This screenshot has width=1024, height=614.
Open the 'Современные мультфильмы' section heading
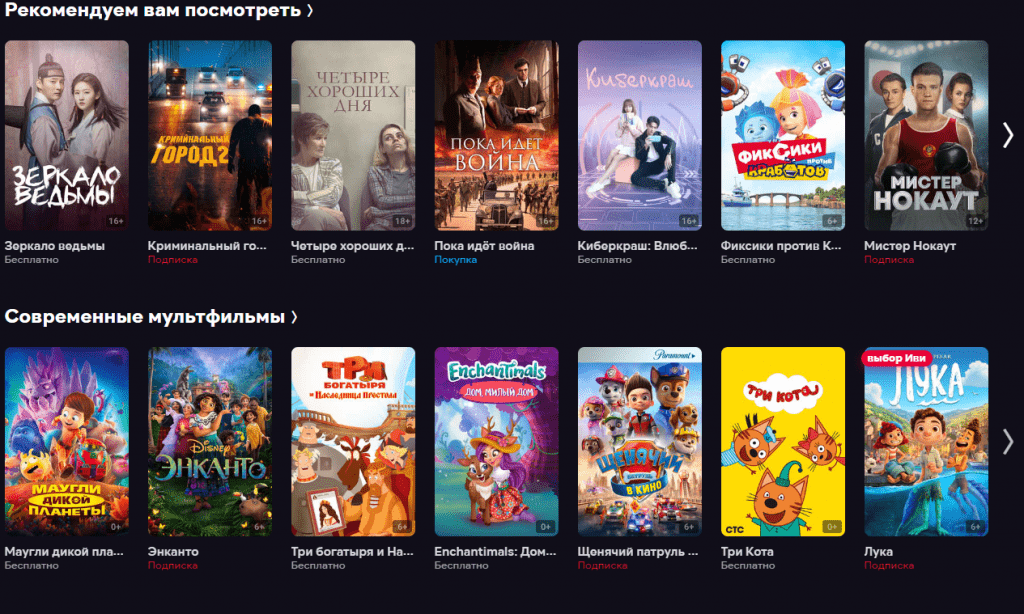pos(144,317)
